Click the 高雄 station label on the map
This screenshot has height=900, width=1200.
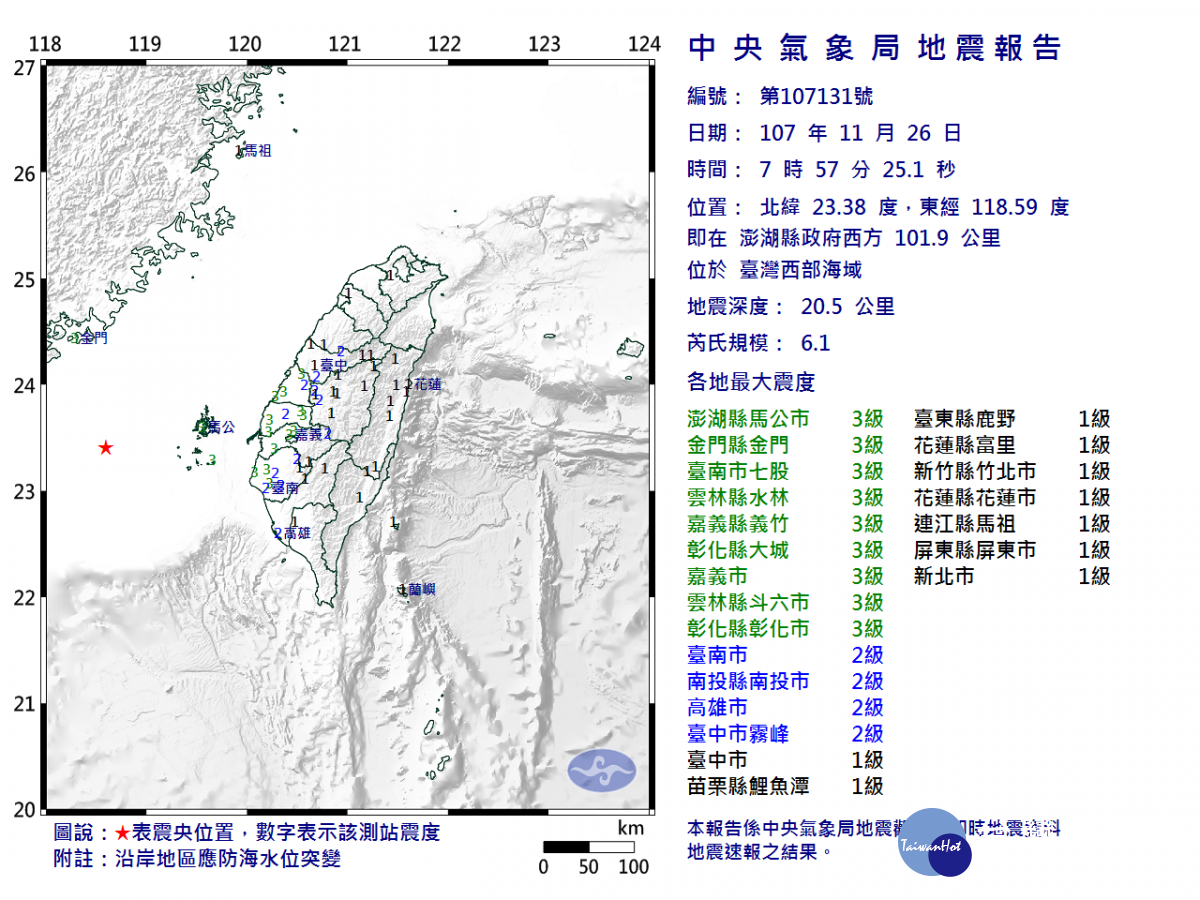click(295, 534)
